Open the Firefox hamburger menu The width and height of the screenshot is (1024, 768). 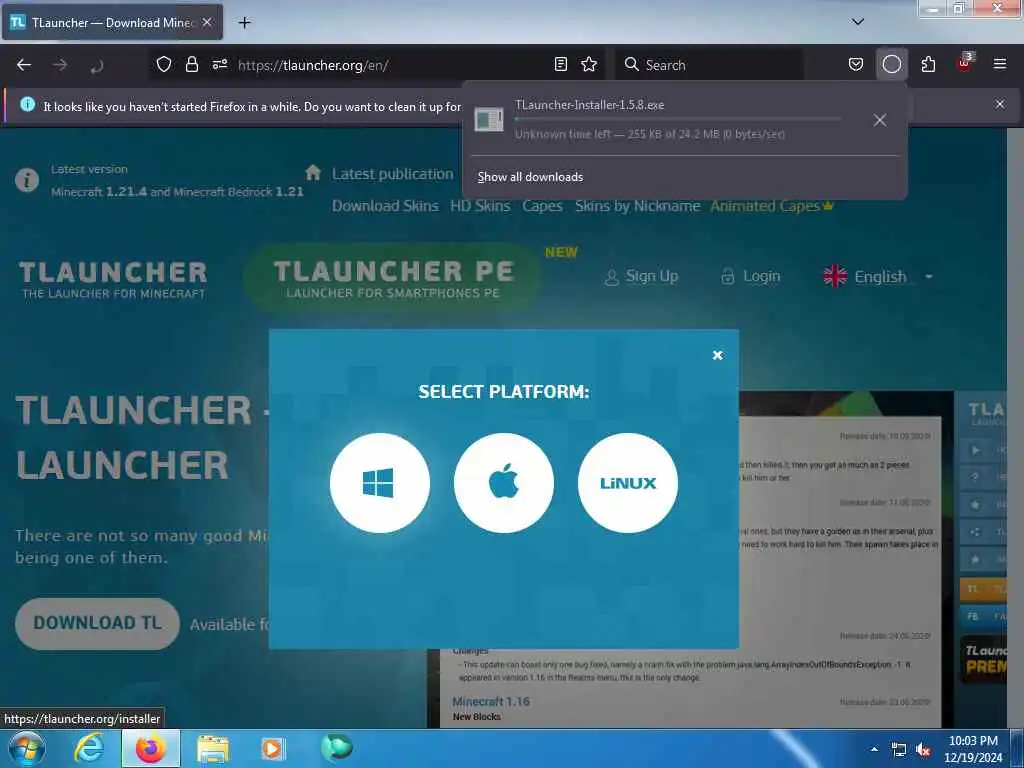pyautogui.click(x=1000, y=64)
